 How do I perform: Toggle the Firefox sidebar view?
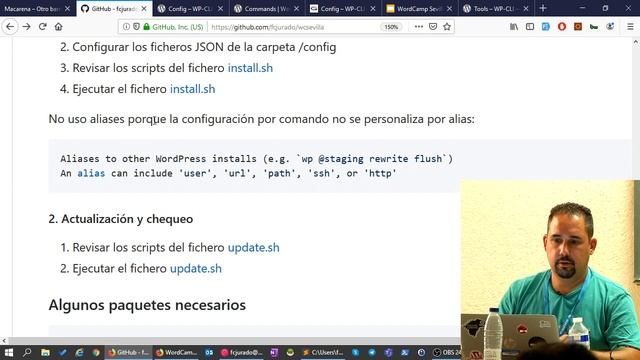pyautogui.click(x=530, y=27)
